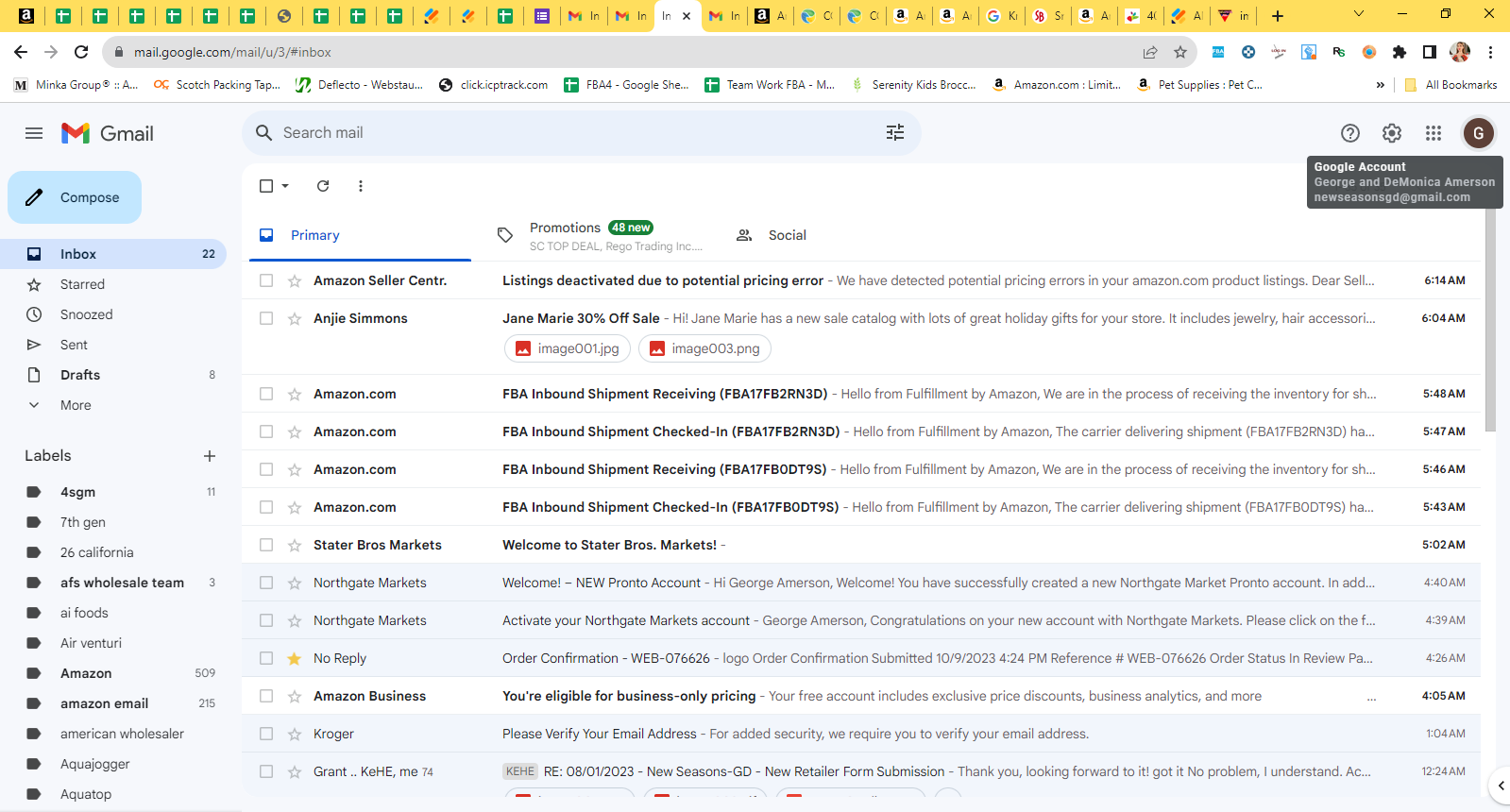Tick checkbox for Stater Bros Markets email
The image size is (1510, 812).
tap(266, 545)
